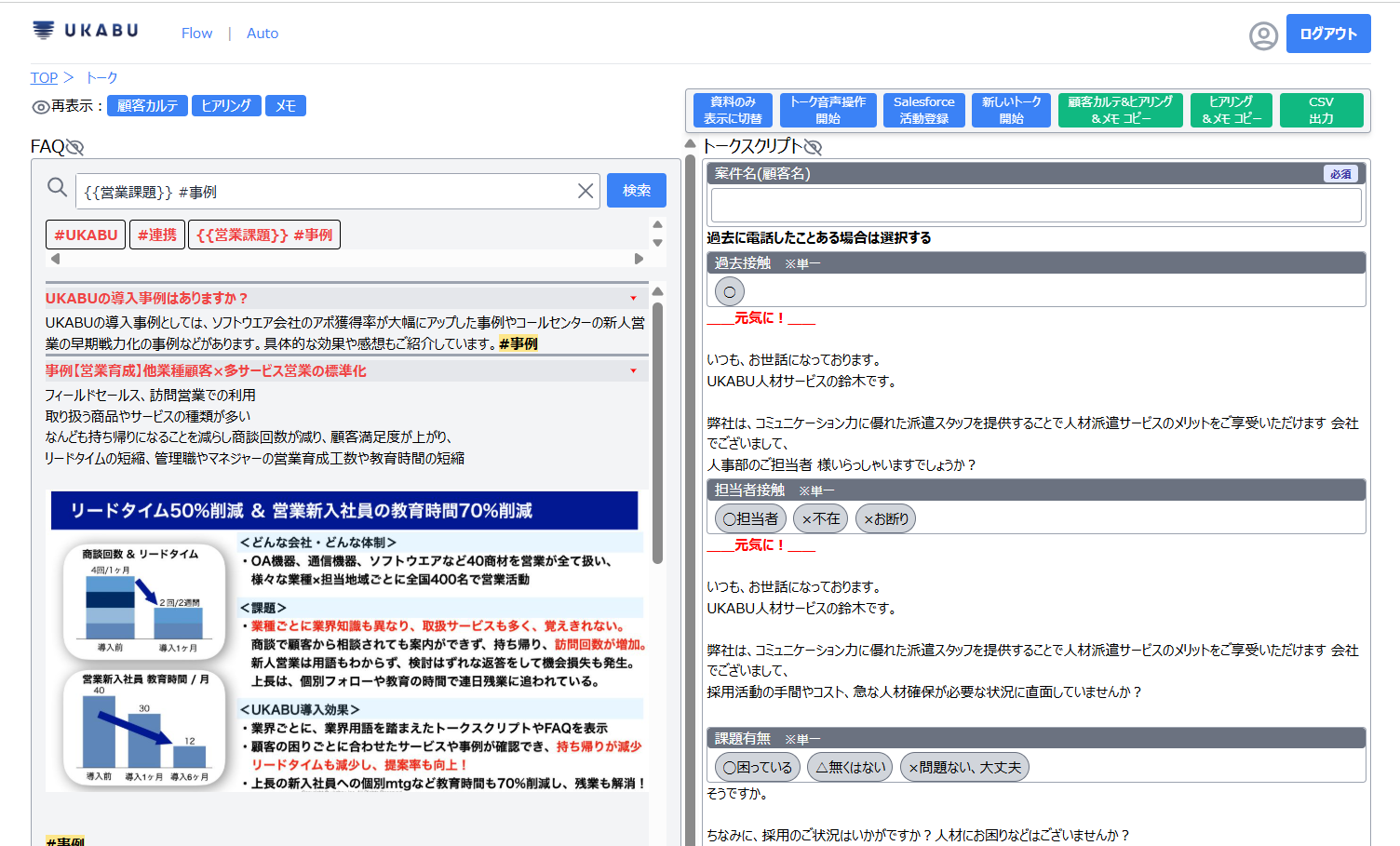The image size is (1400, 846).
Task: Go to TOP breadcrumb link
Action: 44,78
